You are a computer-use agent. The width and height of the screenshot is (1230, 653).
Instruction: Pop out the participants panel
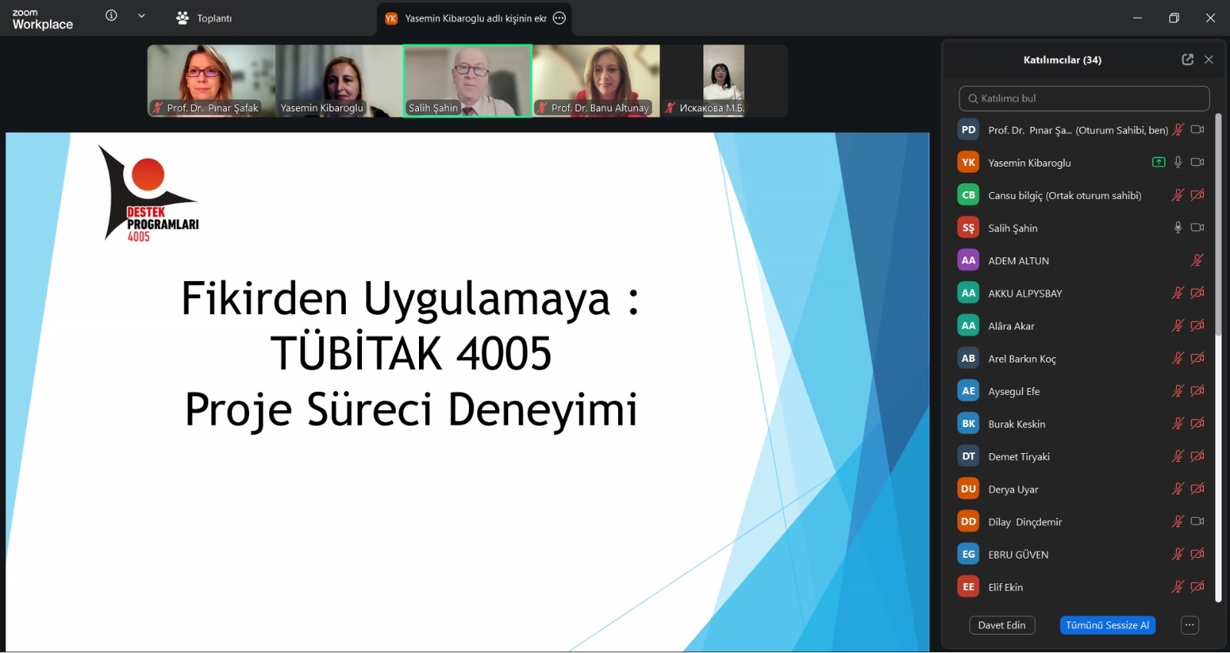click(1187, 60)
